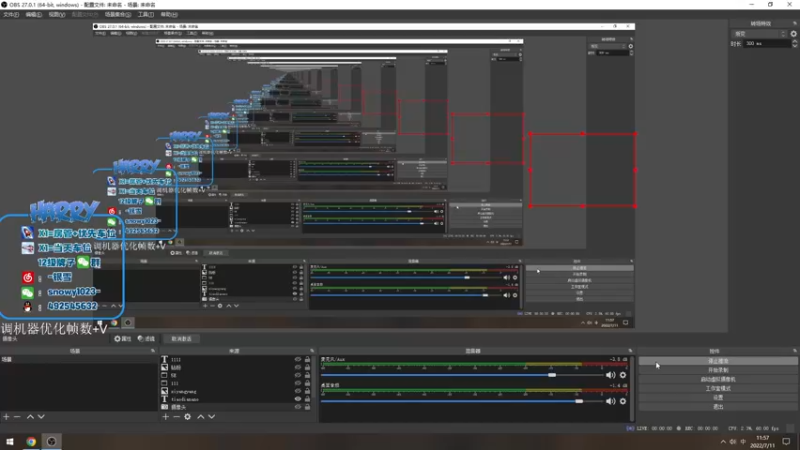Open 设置 settings from Controls
Image resolution: width=800 pixels, height=450 pixels.
coord(718,397)
